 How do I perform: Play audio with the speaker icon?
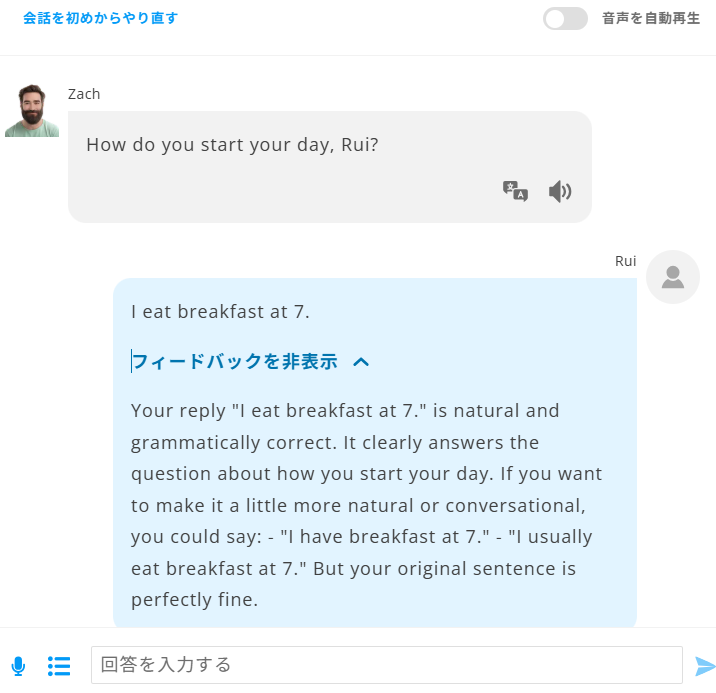click(x=560, y=191)
